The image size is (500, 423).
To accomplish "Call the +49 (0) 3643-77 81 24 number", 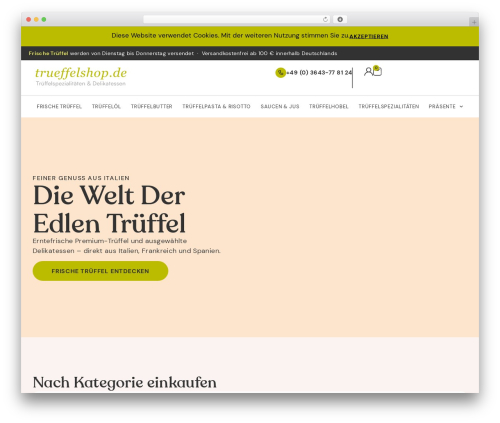I will pyautogui.click(x=319, y=72).
